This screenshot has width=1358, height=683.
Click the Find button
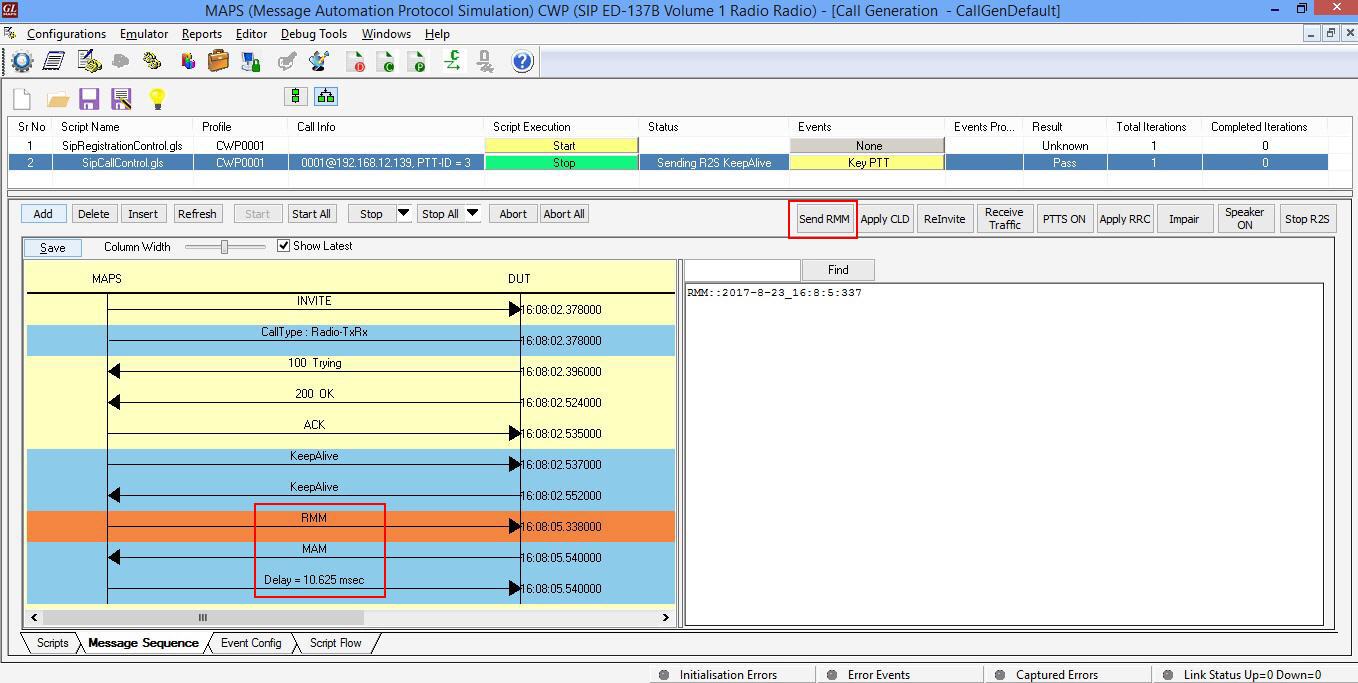pos(838,270)
